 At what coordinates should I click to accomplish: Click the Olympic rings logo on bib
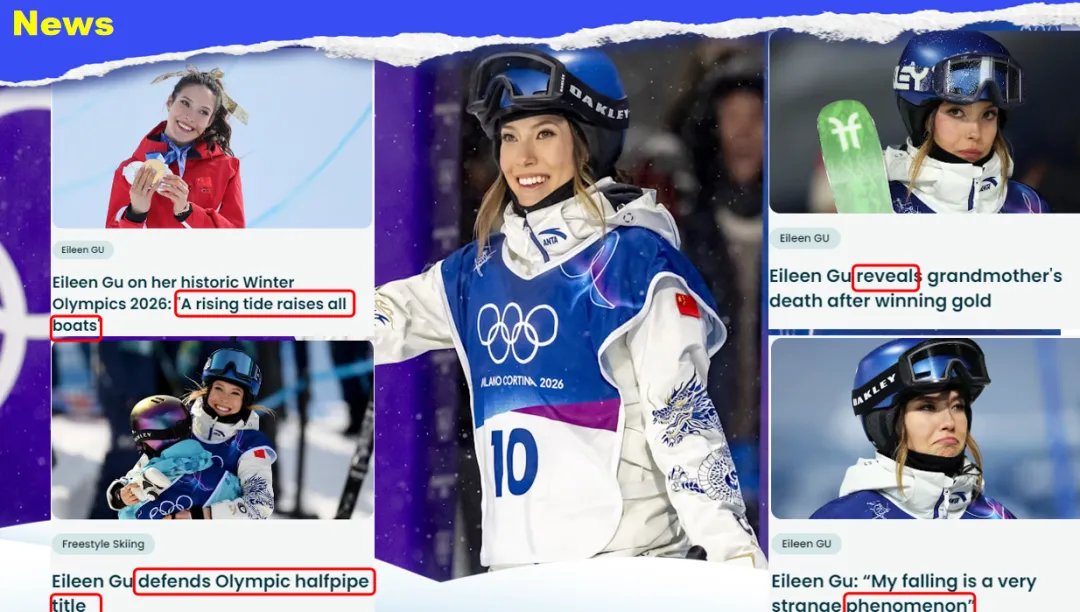point(517,333)
